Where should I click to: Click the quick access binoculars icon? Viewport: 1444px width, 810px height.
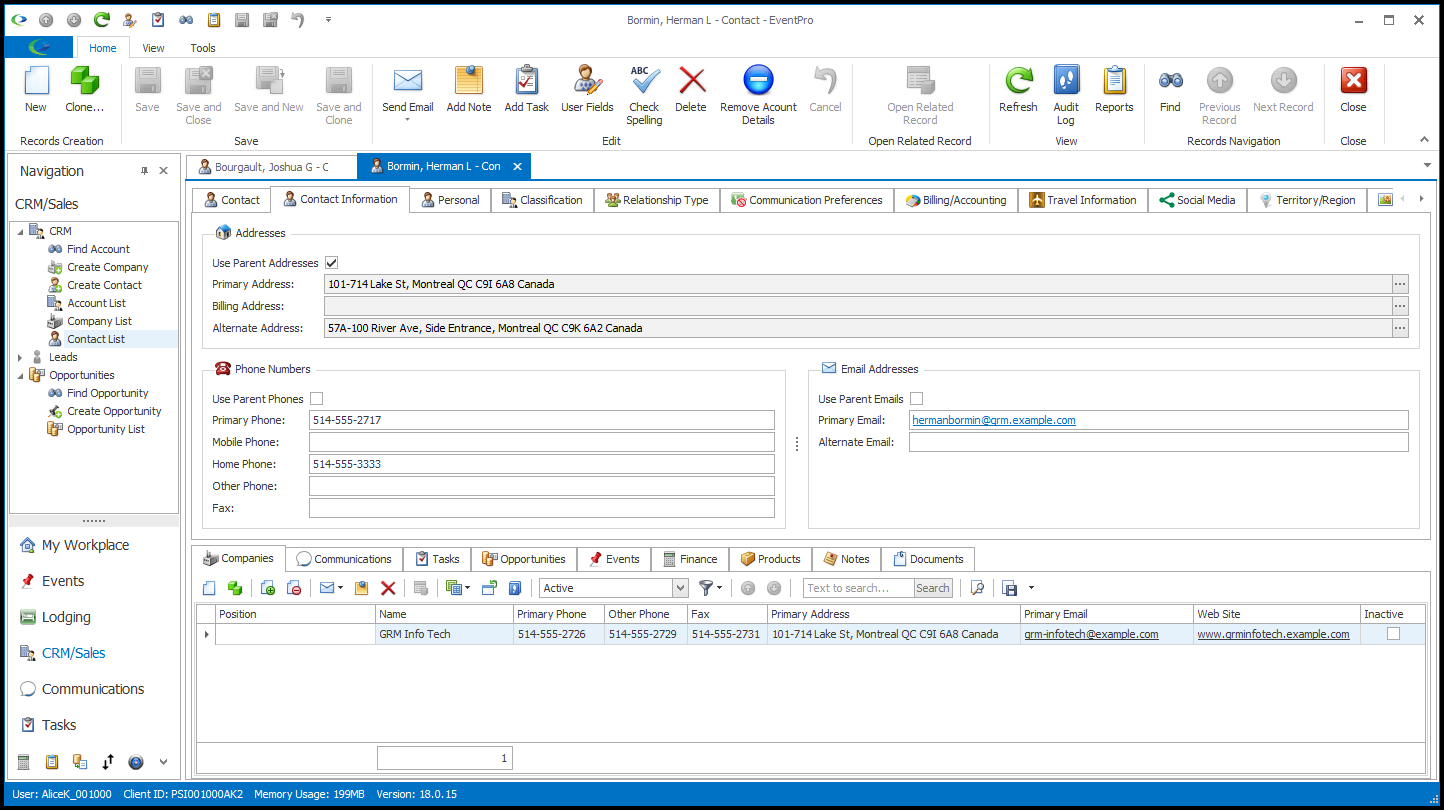(x=186, y=20)
